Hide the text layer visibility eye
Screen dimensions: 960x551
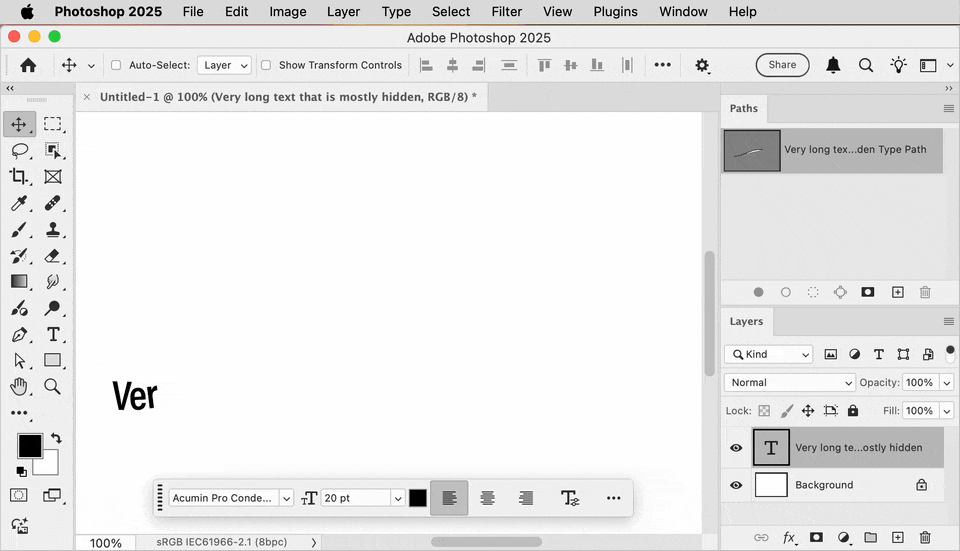coord(736,448)
